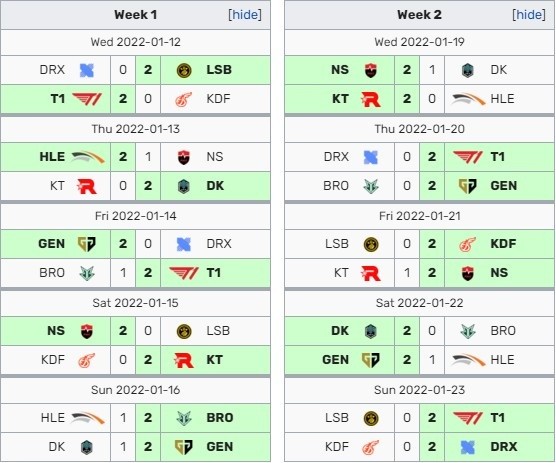This screenshot has height=463, width=556.
Task: Click the GEN logo in the BRO vs GEN match
Action: [x=468, y=186]
